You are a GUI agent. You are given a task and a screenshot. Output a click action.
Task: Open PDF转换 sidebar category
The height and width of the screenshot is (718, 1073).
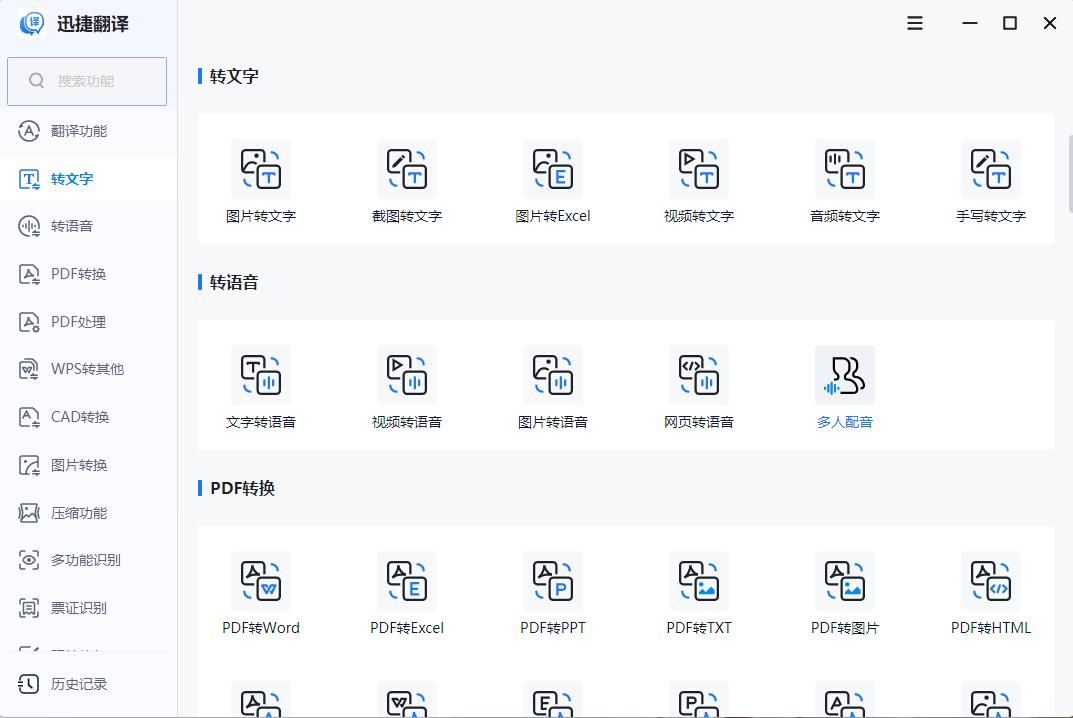88,274
